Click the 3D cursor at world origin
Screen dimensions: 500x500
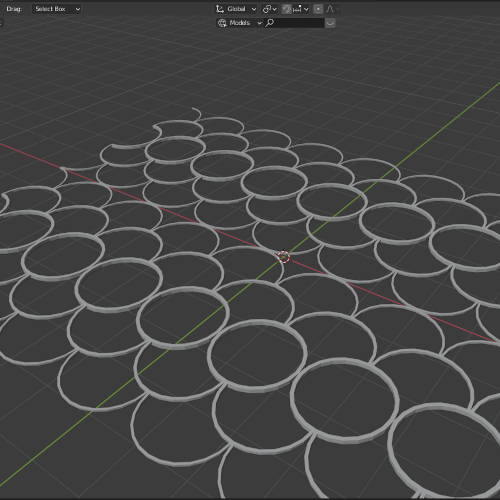pyautogui.click(x=284, y=257)
